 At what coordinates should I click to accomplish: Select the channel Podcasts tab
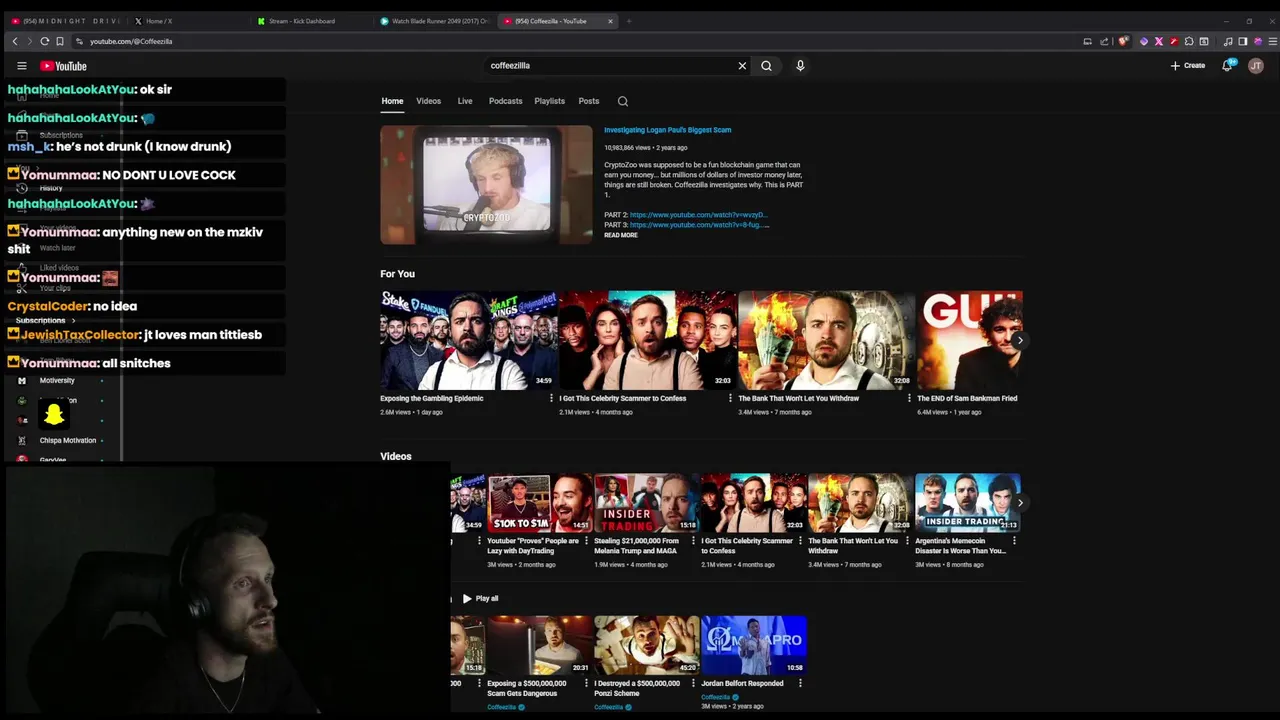[x=505, y=101]
